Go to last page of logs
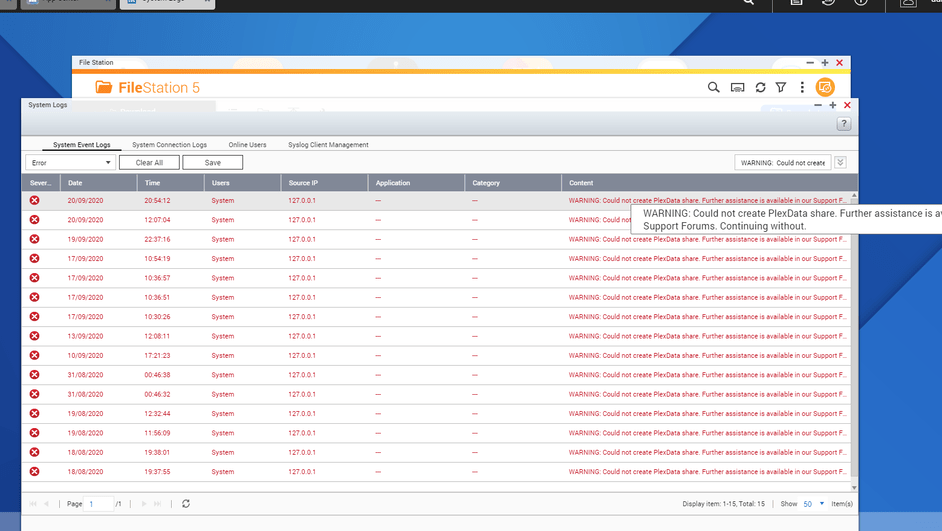Screen dimensions: 942x531 coord(157,503)
